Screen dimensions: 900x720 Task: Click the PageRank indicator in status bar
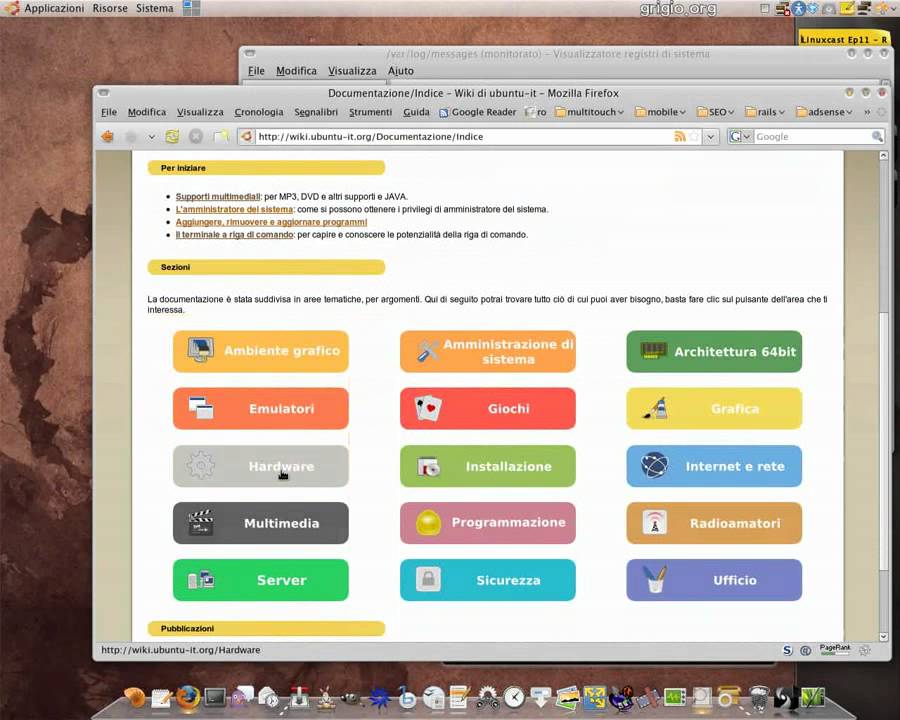835,649
